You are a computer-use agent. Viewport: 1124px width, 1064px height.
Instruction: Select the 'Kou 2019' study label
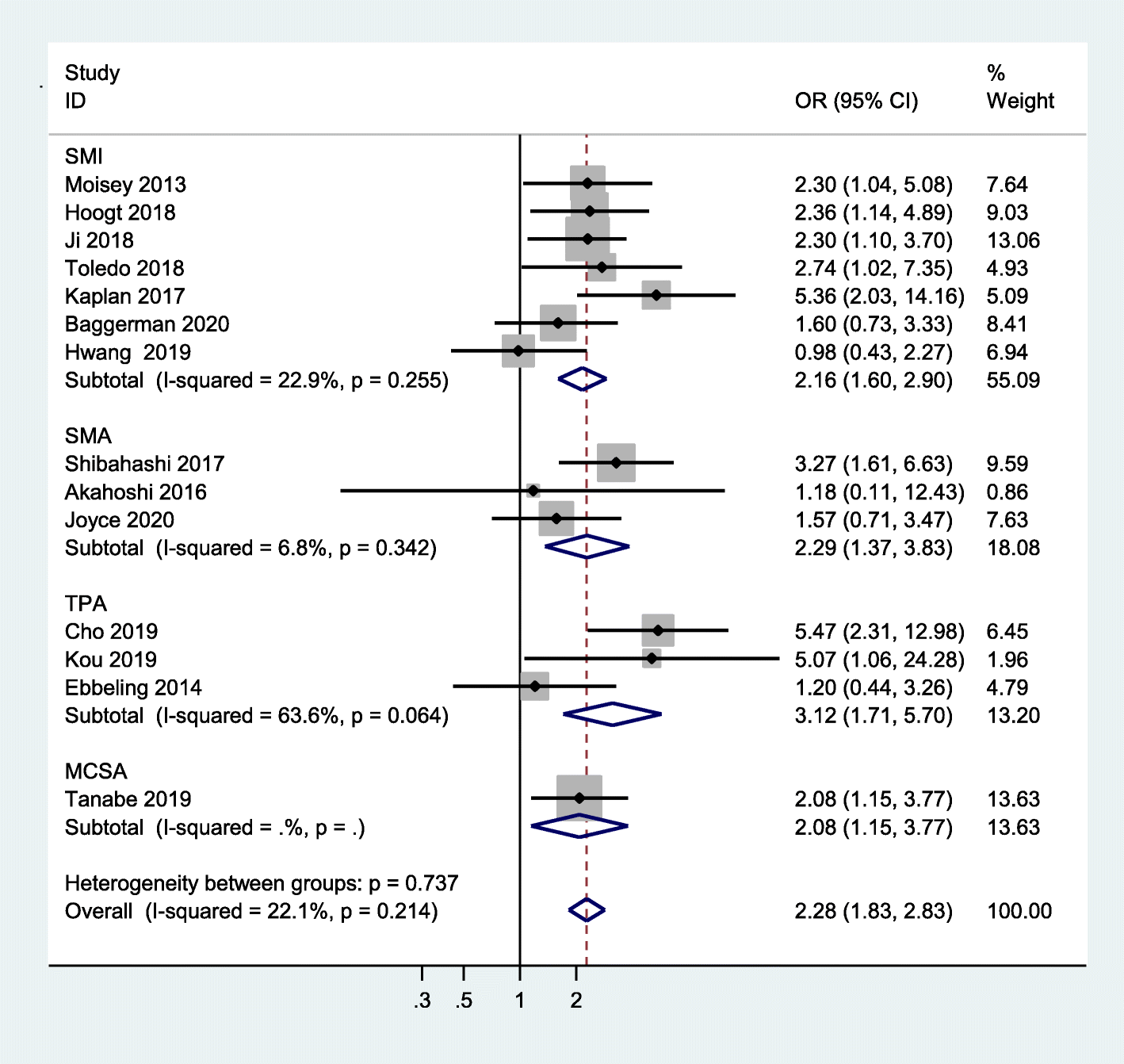click(111, 660)
